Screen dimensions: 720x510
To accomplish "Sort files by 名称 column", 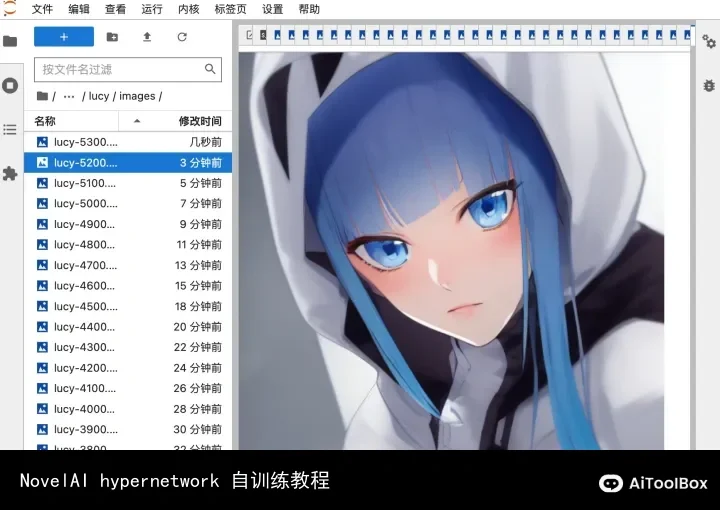I will pyautogui.click(x=45, y=121).
